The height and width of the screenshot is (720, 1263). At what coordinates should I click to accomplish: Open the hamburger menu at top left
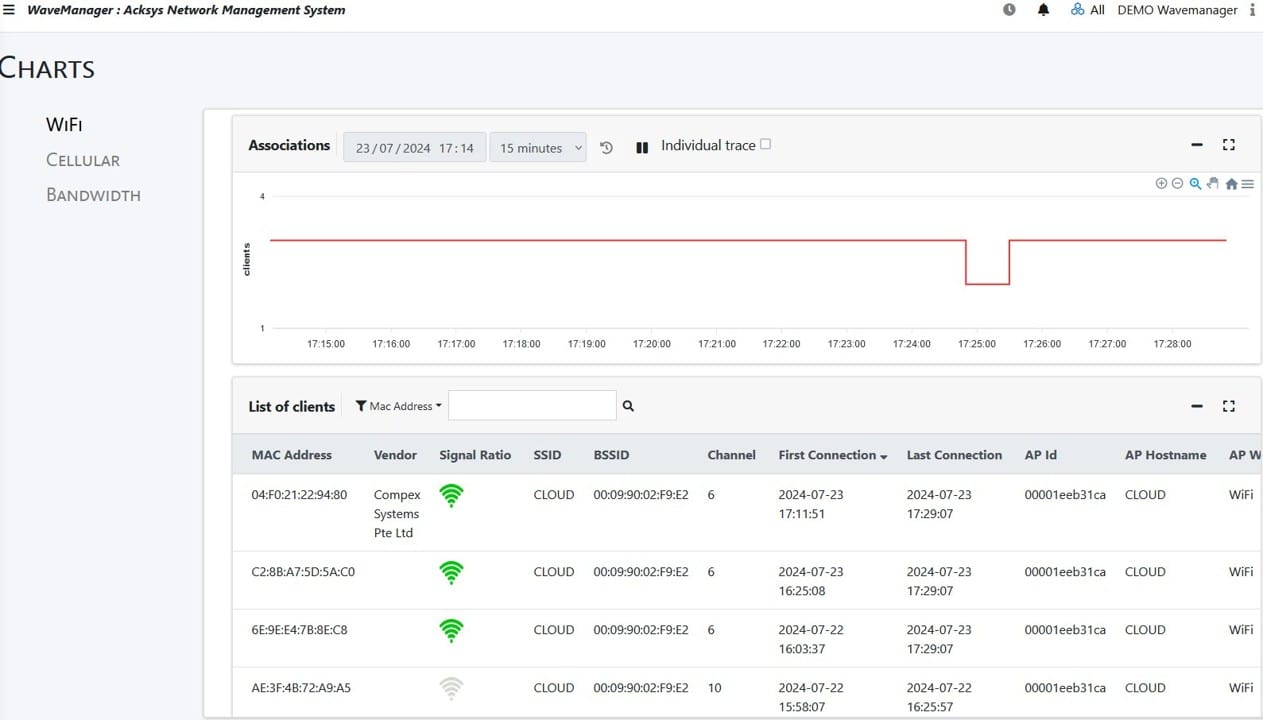pyautogui.click(x=9, y=9)
